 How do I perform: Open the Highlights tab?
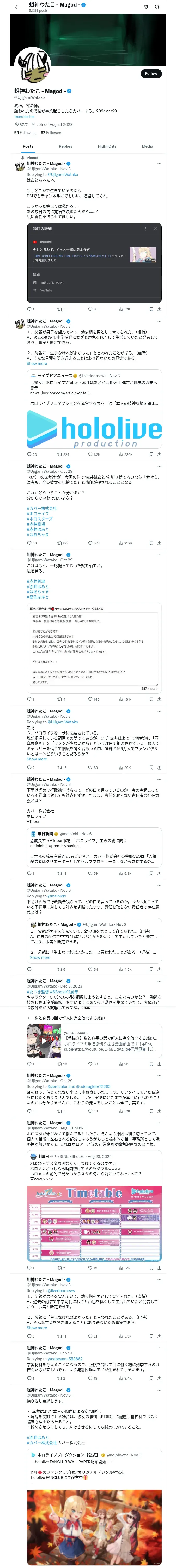107,146
